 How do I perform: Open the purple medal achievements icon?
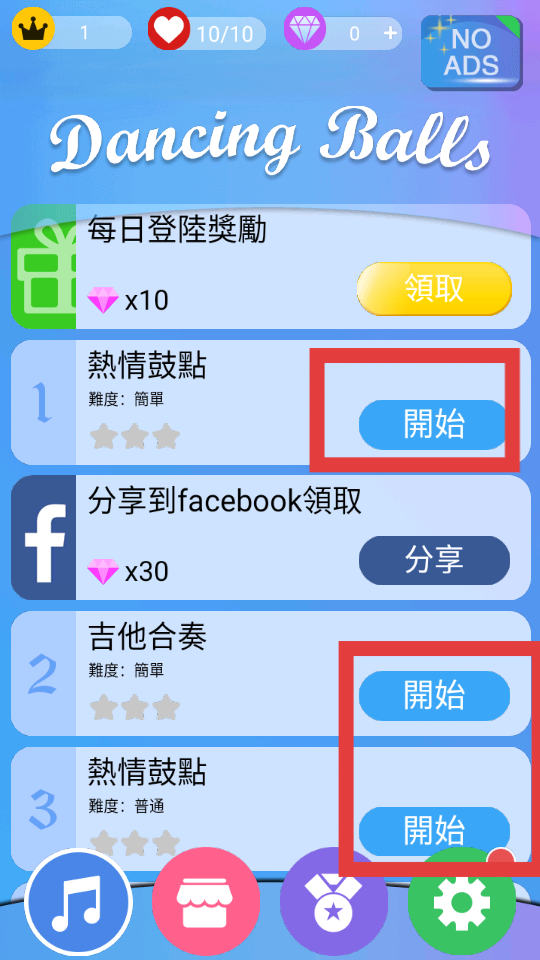[334, 901]
